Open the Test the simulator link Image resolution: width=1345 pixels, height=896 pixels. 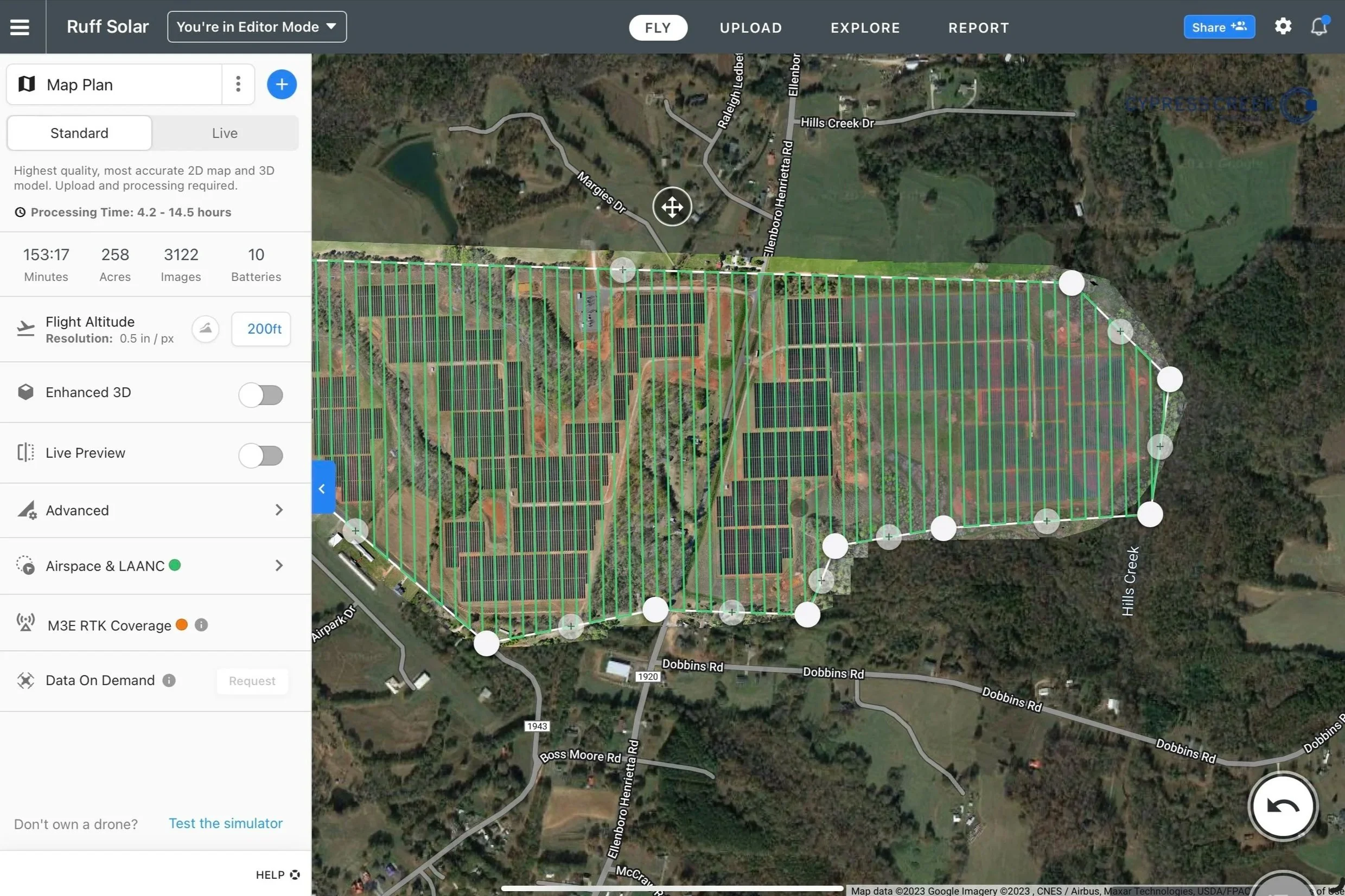tap(225, 823)
